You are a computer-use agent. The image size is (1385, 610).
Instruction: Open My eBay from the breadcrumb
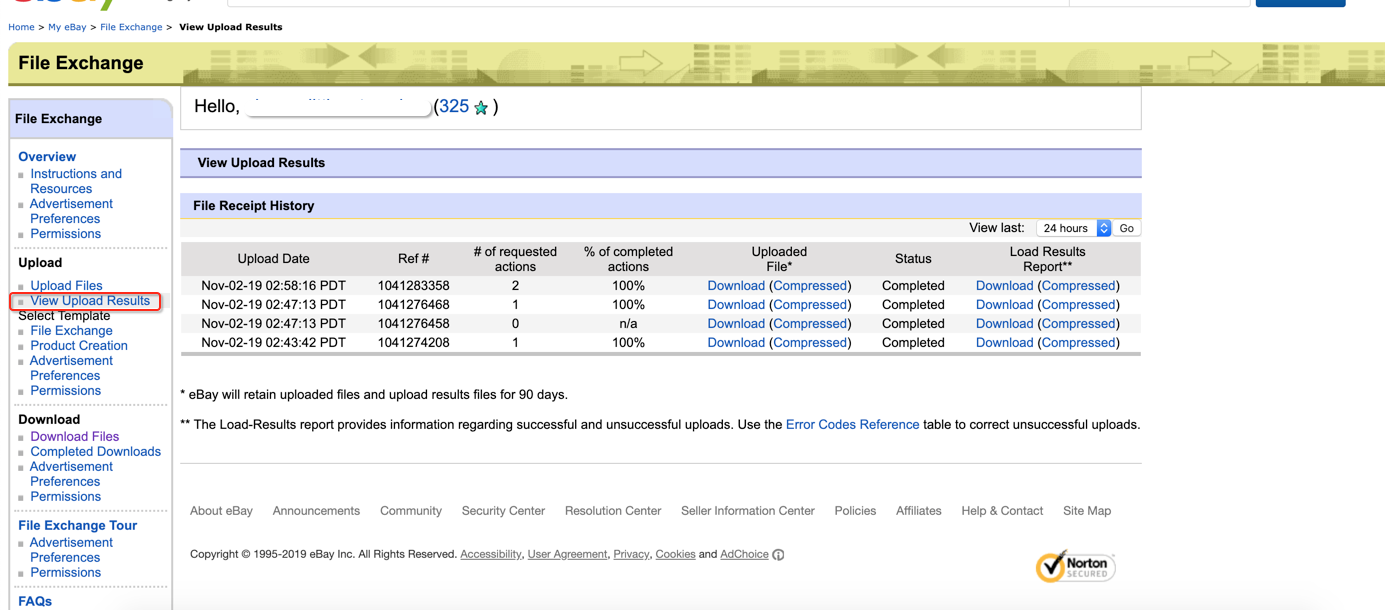[67, 27]
